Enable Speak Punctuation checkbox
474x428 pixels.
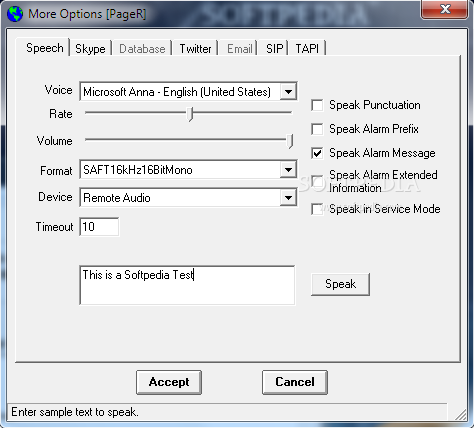coord(317,105)
